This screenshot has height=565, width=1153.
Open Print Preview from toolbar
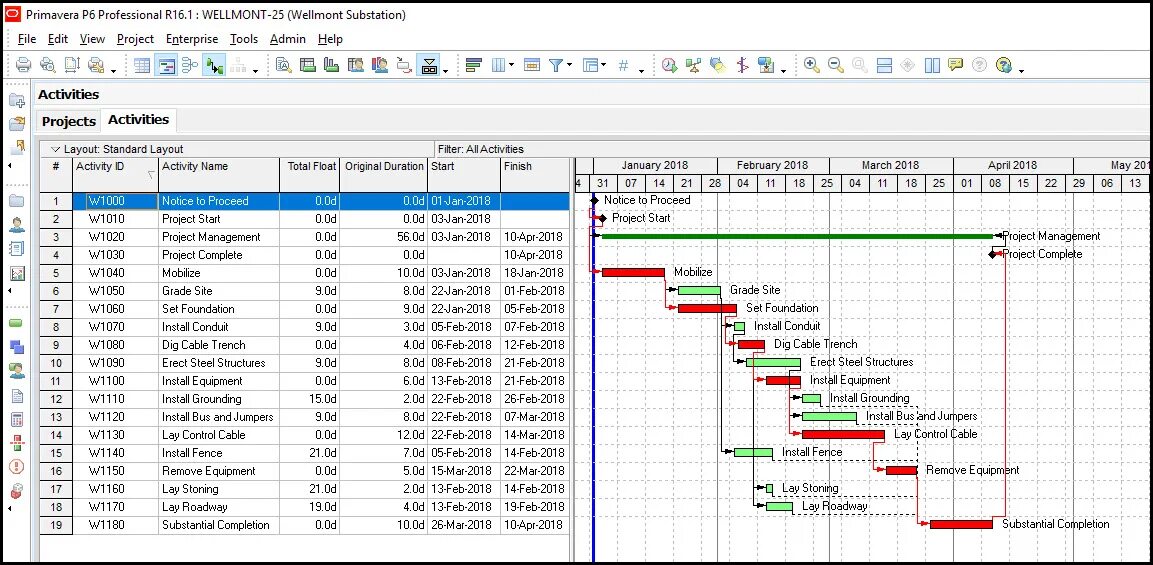point(47,65)
